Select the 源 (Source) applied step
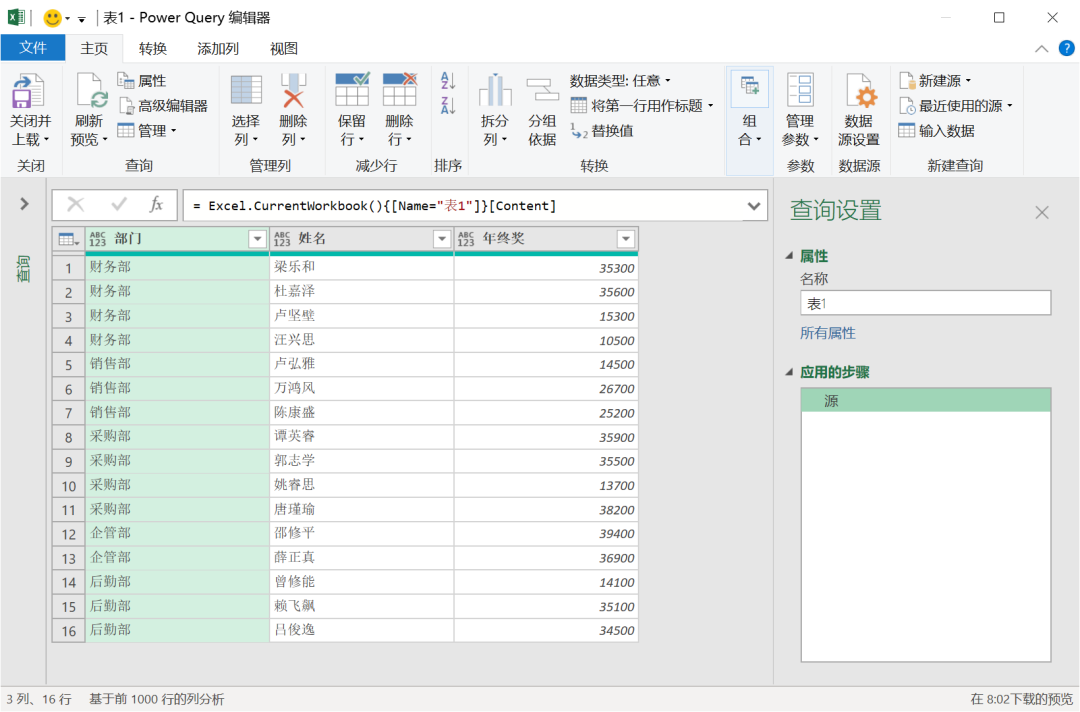The image size is (1080, 712). 925,401
